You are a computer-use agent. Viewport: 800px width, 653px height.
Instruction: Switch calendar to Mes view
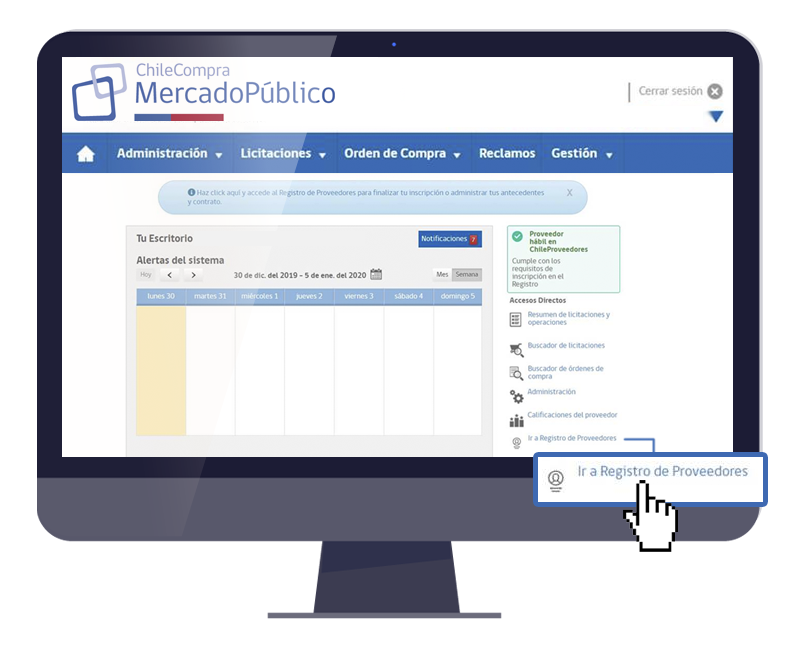pyautogui.click(x=442, y=274)
